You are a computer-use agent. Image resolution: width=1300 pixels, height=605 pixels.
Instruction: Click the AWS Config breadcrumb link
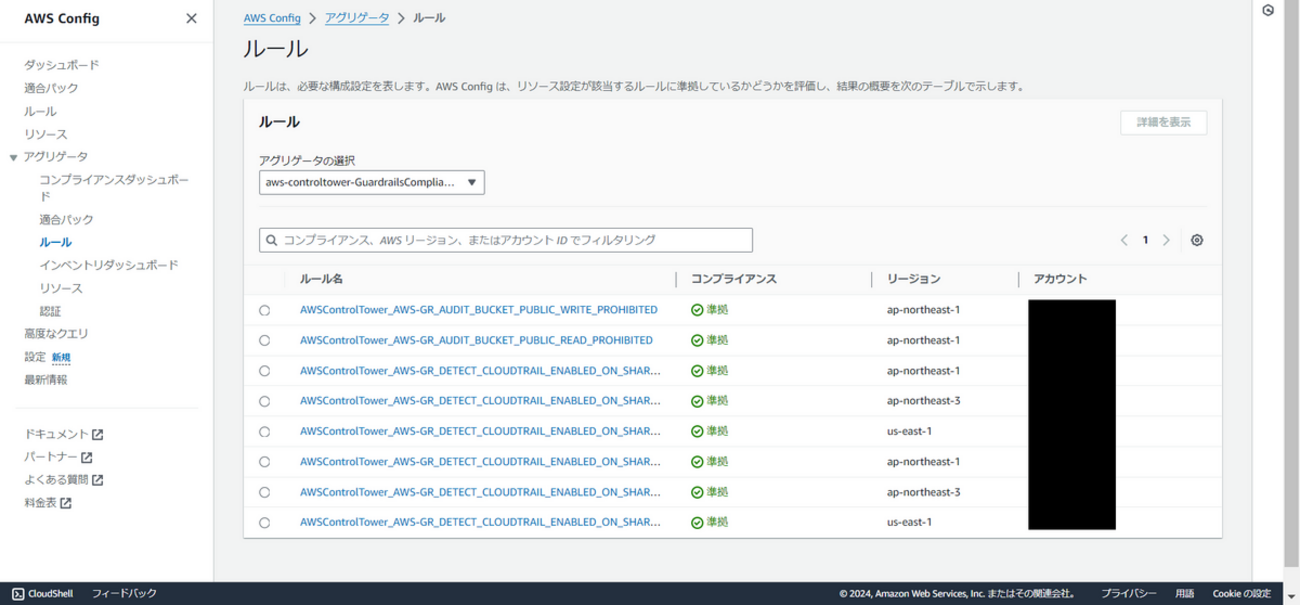273,18
